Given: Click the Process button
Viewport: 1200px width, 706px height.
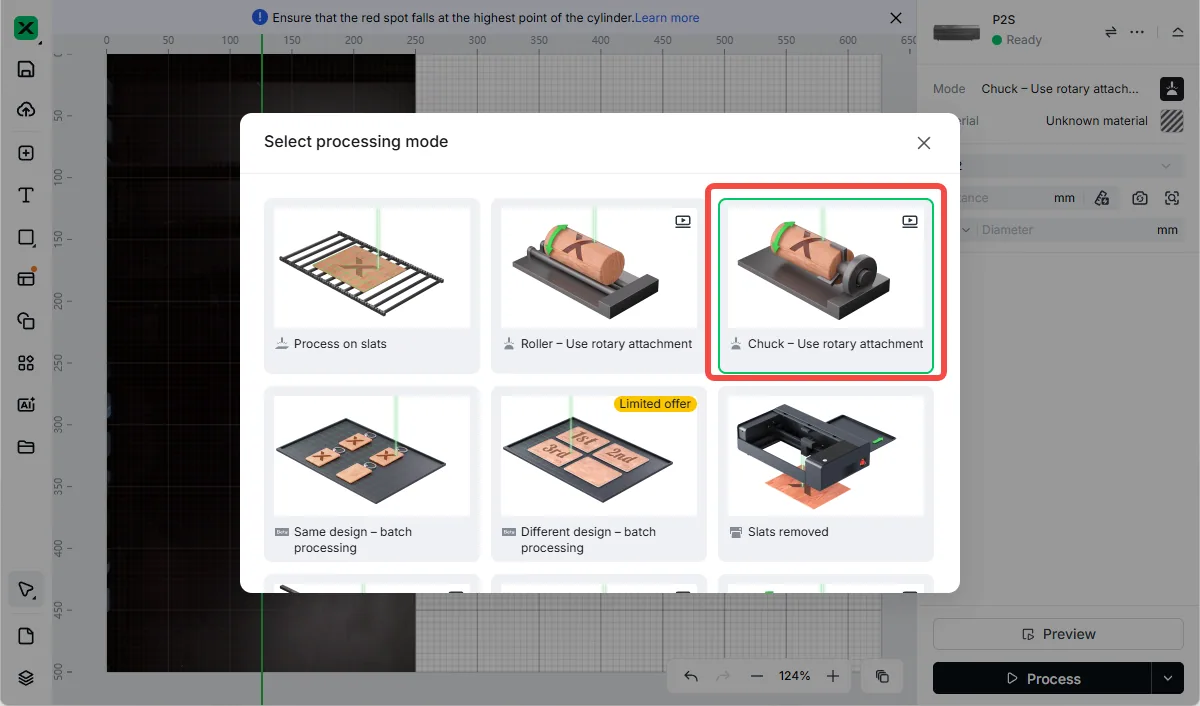Looking at the screenshot, I should (x=1042, y=678).
